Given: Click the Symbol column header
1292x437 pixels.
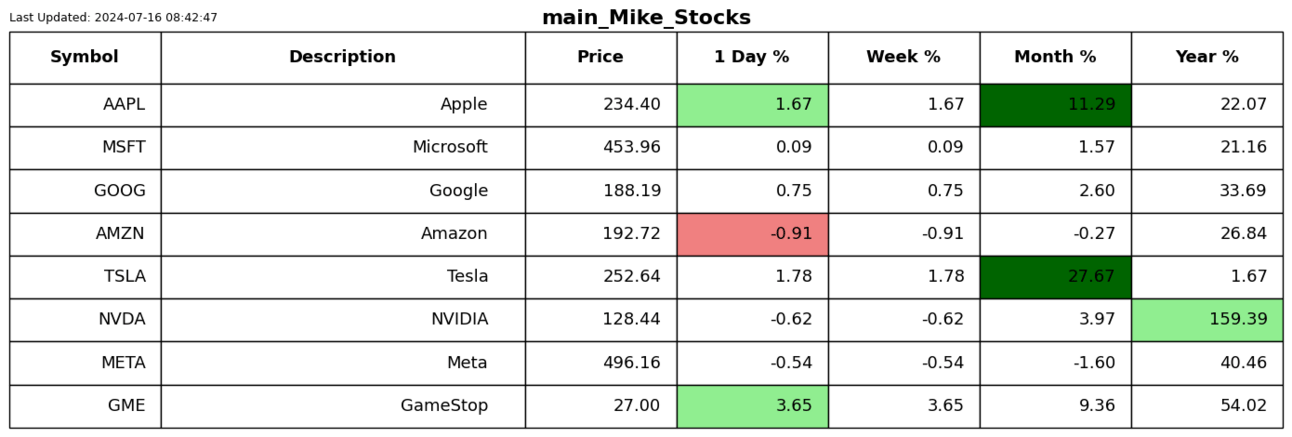Looking at the screenshot, I should click(85, 57).
